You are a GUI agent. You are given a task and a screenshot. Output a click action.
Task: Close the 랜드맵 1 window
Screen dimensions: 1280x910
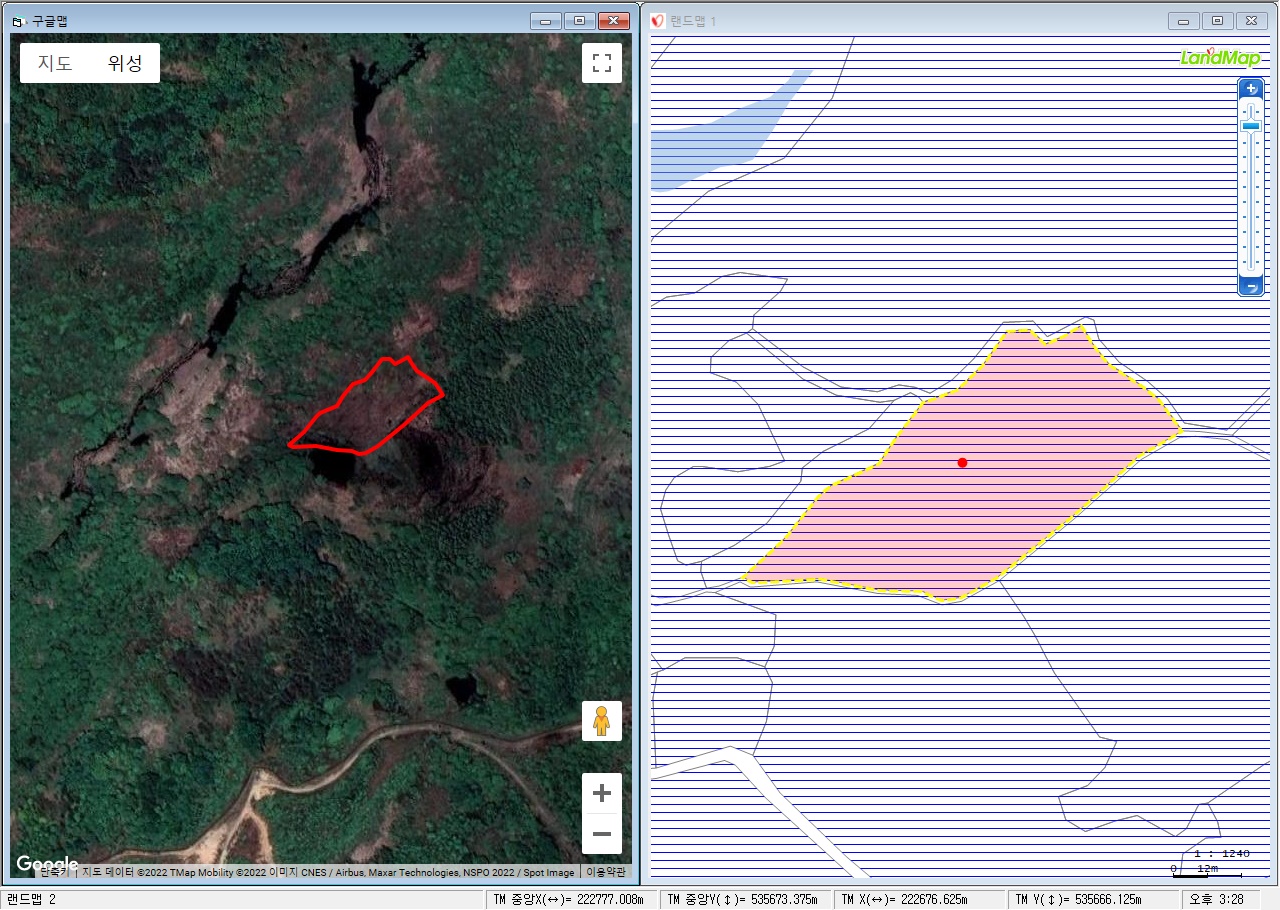pyautogui.click(x=1252, y=20)
